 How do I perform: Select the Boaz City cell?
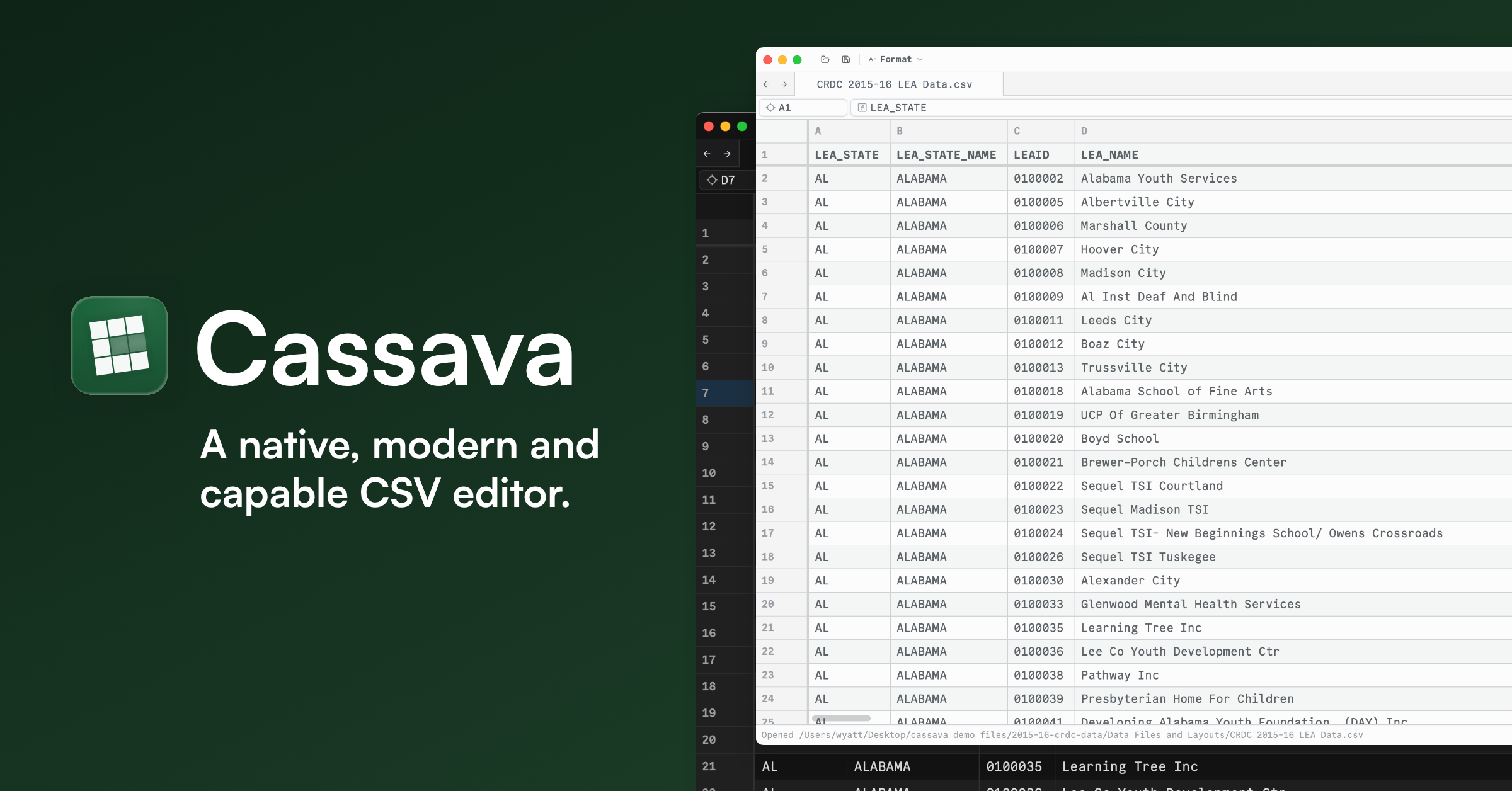pos(1293,344)
